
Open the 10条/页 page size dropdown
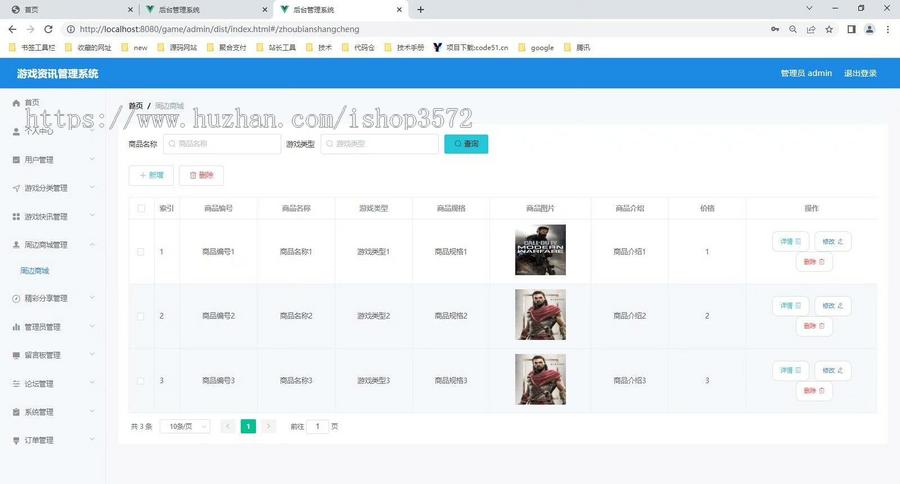185,427
